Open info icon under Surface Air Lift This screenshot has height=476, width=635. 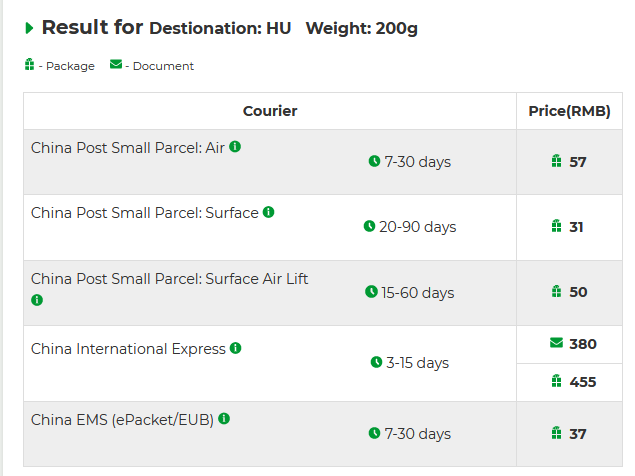[x=37, y=300]
